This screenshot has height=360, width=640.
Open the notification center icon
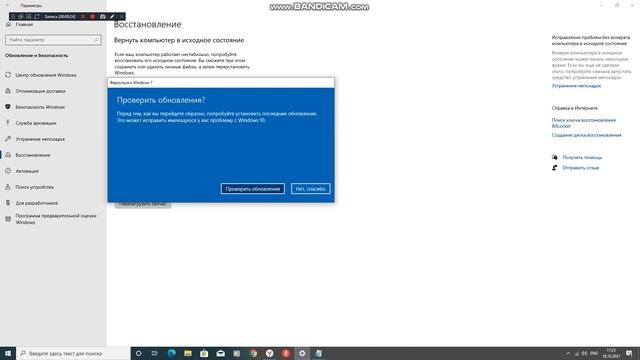click(629, 353)
